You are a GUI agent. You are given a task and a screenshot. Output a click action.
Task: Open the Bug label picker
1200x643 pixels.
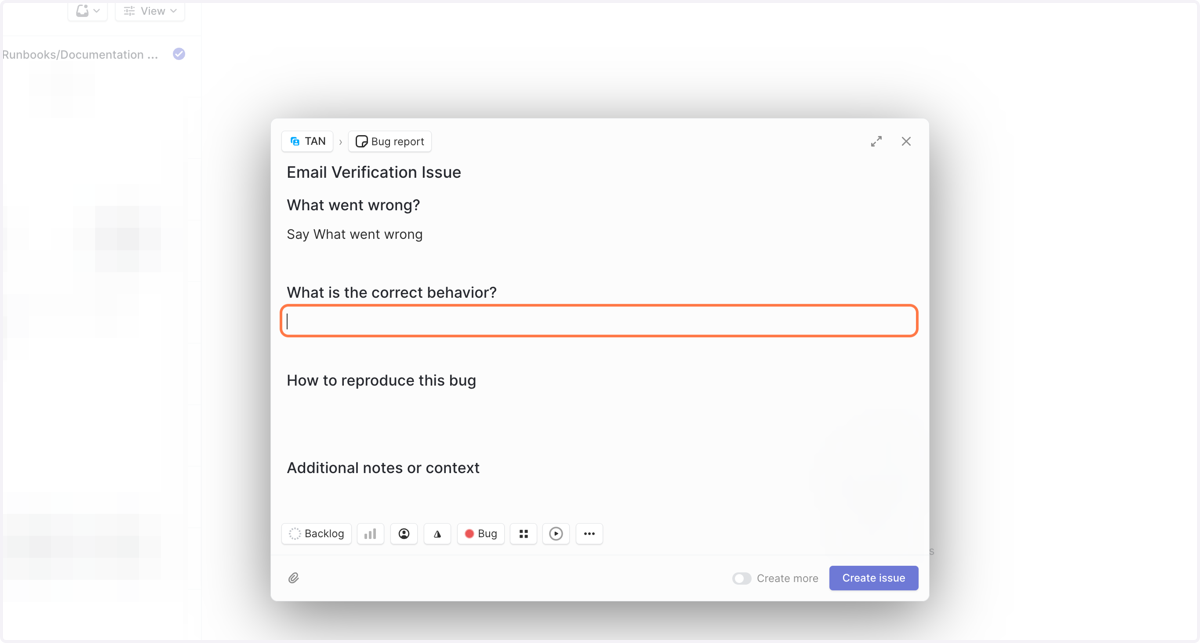481,534
